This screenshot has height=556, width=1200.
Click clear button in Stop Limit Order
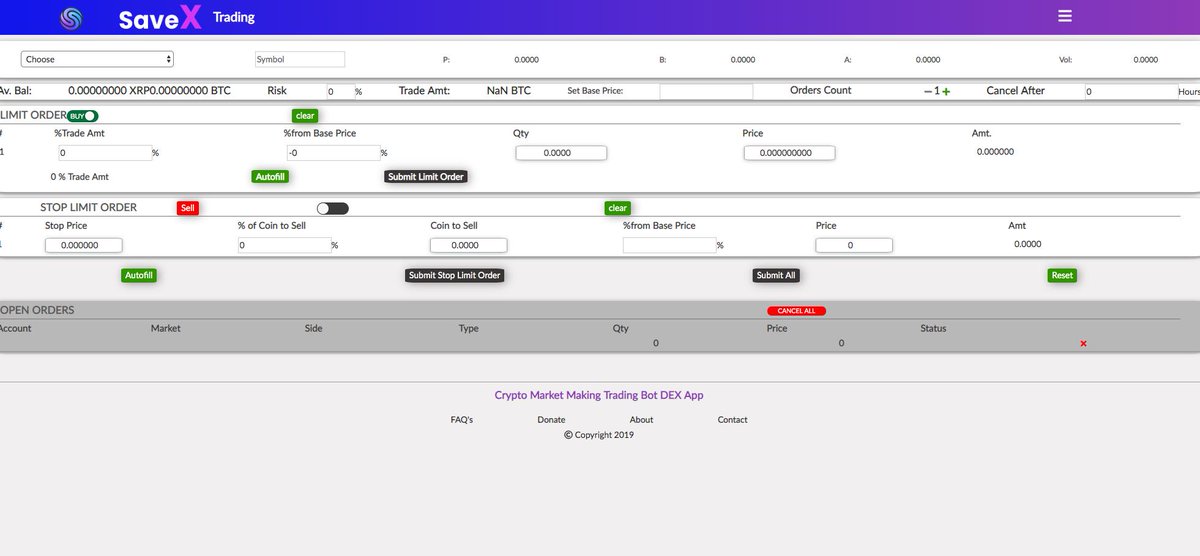click(x=618, y=208)
